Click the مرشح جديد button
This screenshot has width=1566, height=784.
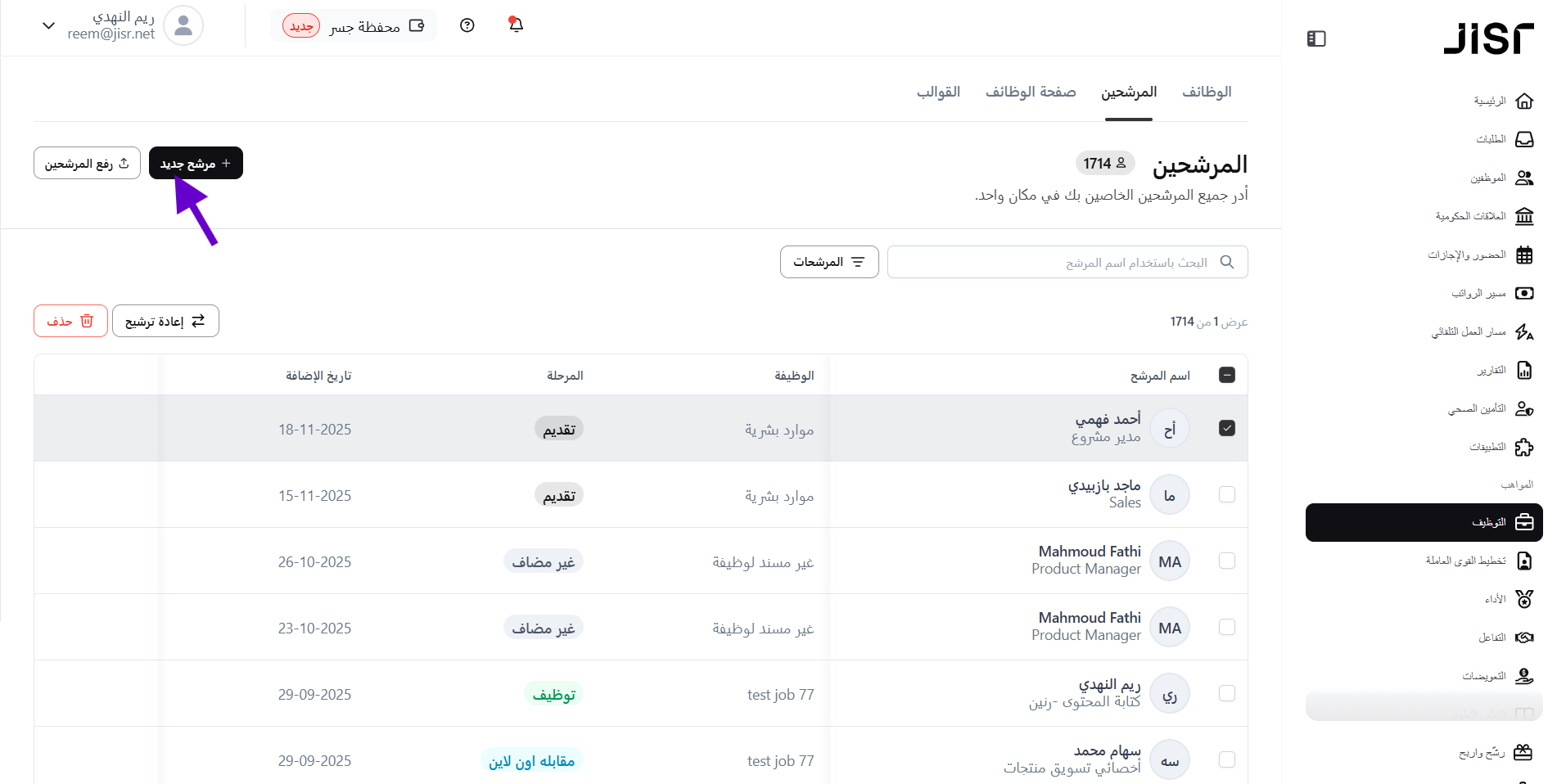pos(196,164)
